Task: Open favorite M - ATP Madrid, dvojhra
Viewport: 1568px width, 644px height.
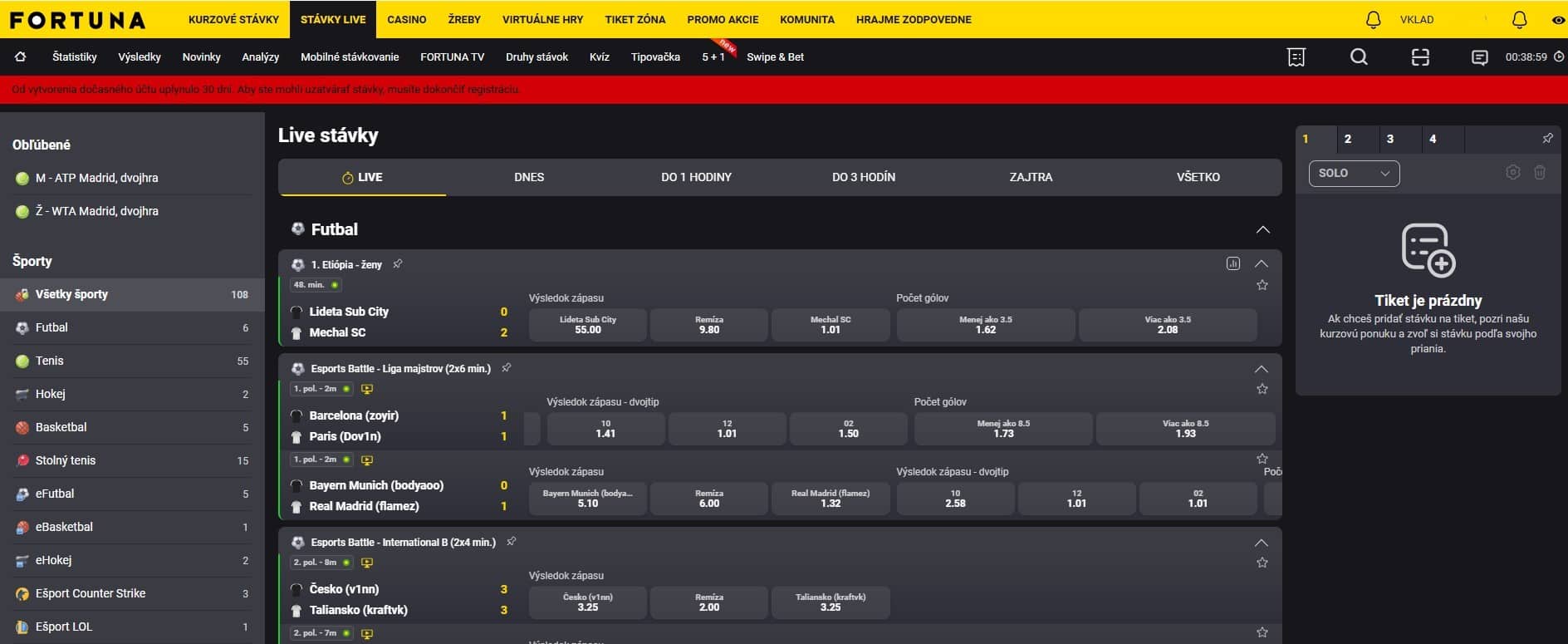Action: 133,178
